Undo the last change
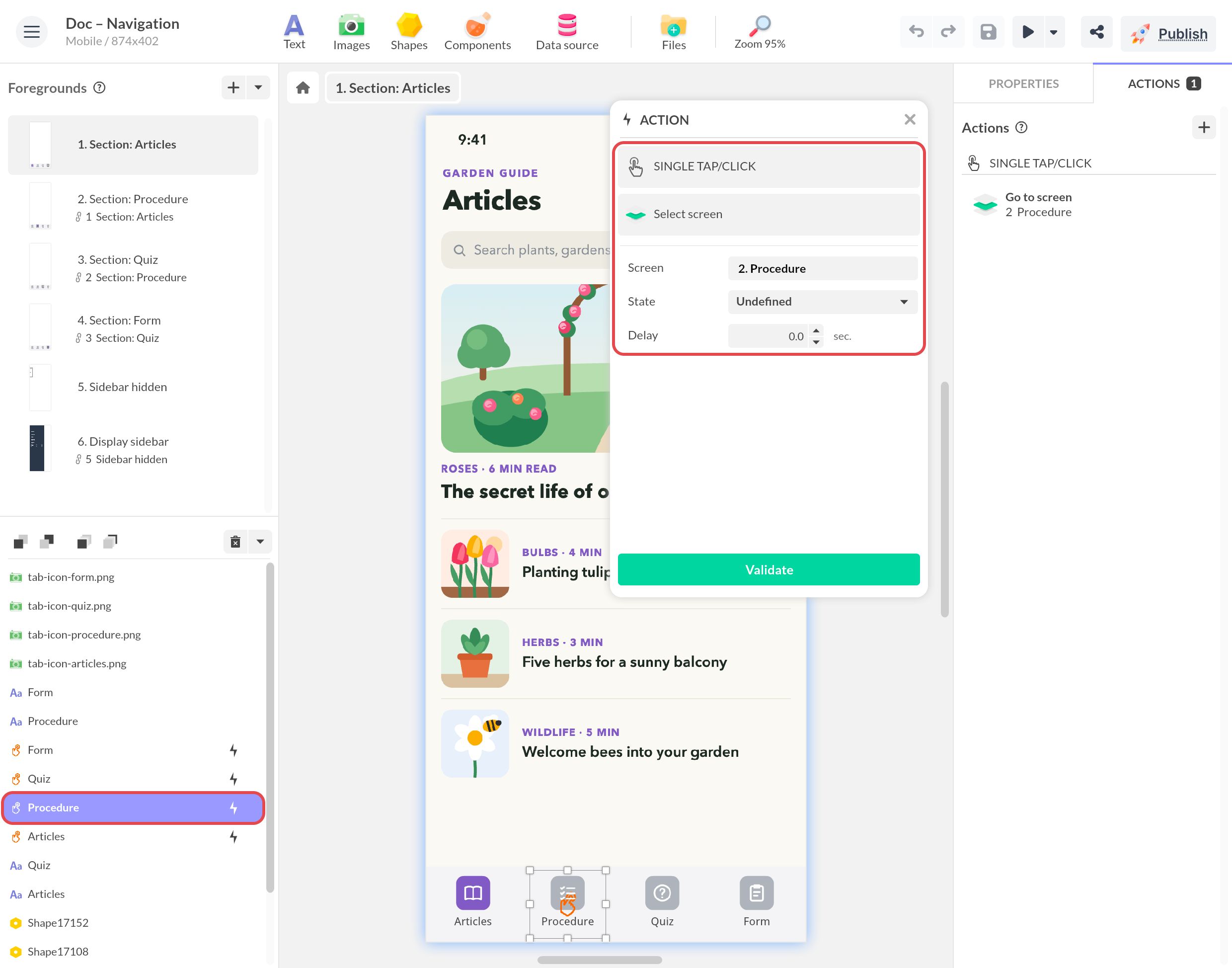This screenshot has width=1232, height=968. pos(916,32)
